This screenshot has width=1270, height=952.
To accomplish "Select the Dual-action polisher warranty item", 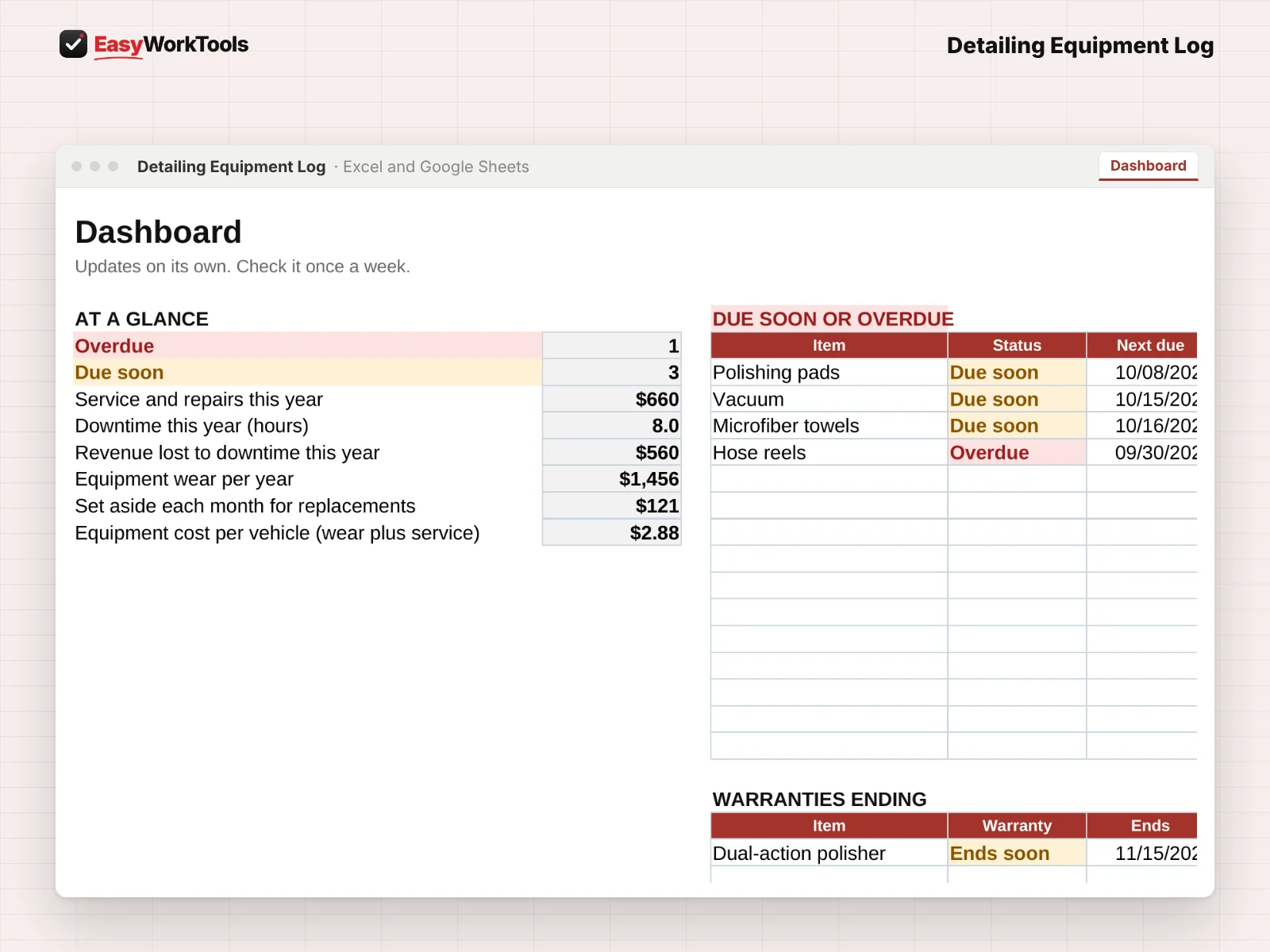I will [829, 853].
